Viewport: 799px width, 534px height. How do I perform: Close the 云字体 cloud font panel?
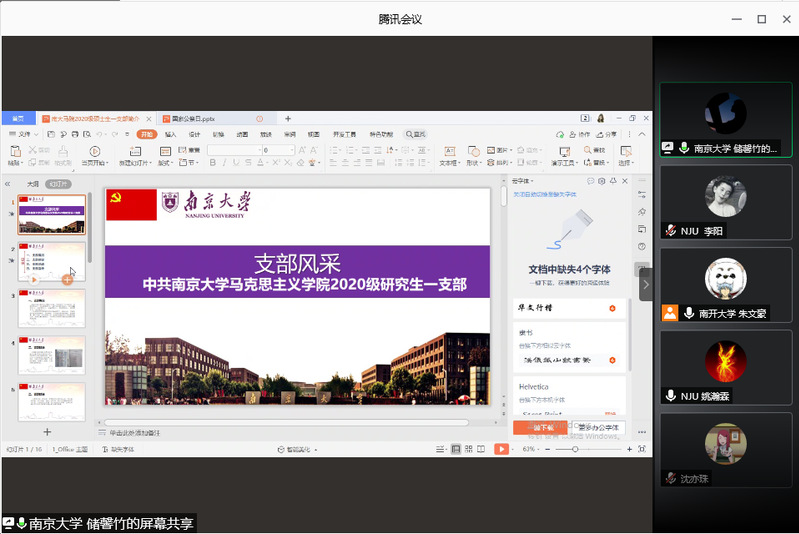pyautogui.click(x=625, y=181)
